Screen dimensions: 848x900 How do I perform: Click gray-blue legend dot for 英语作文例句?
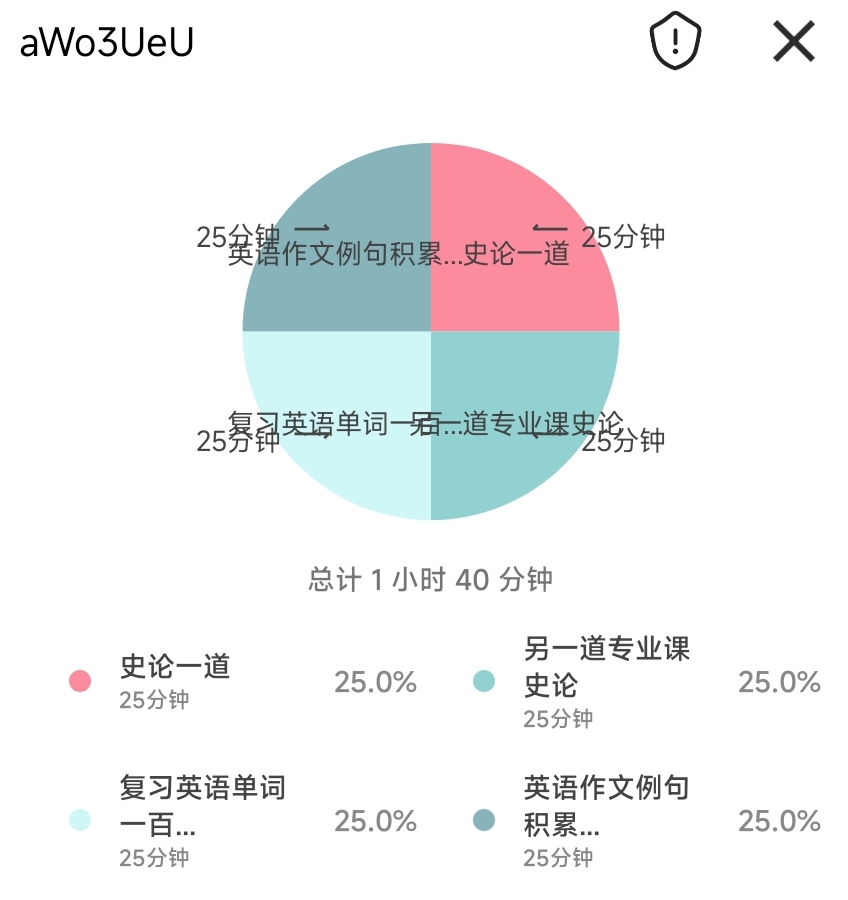tap(483, 820)
